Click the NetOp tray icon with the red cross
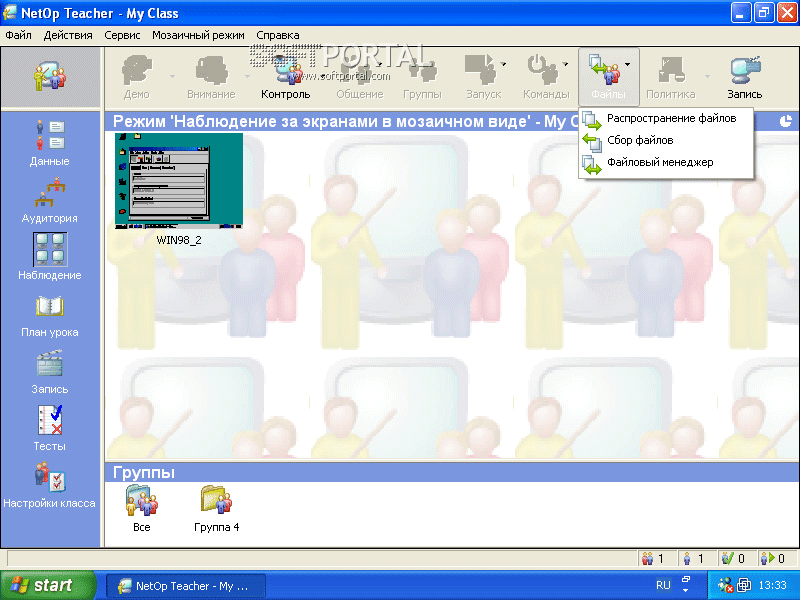800x600 pixels. (x=725, y=585)
